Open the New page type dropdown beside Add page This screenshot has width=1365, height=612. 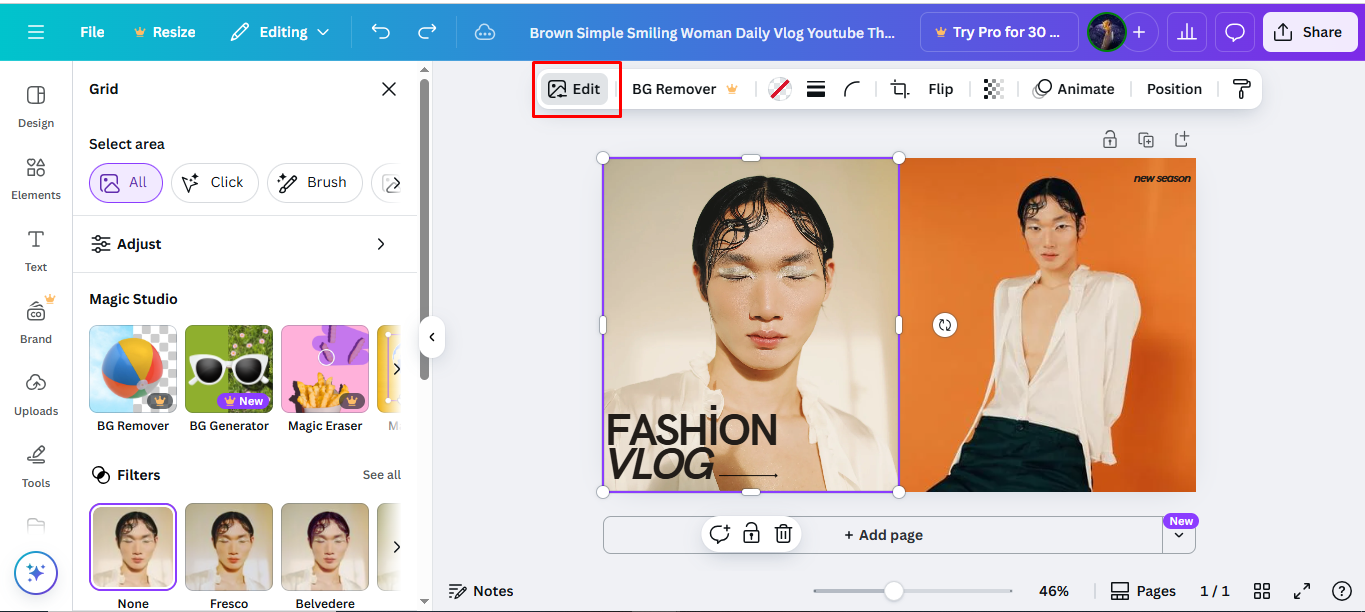(1179, 535)
